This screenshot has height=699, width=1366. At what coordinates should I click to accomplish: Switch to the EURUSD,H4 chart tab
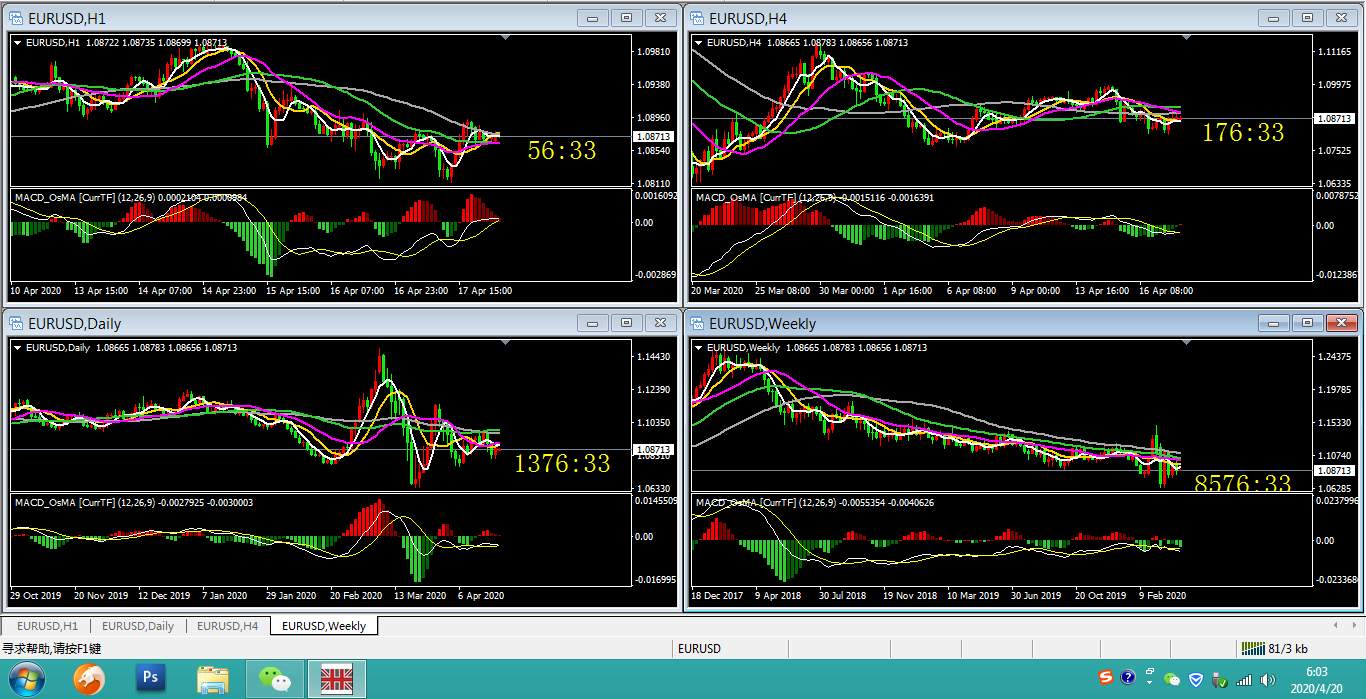[227, 626]
